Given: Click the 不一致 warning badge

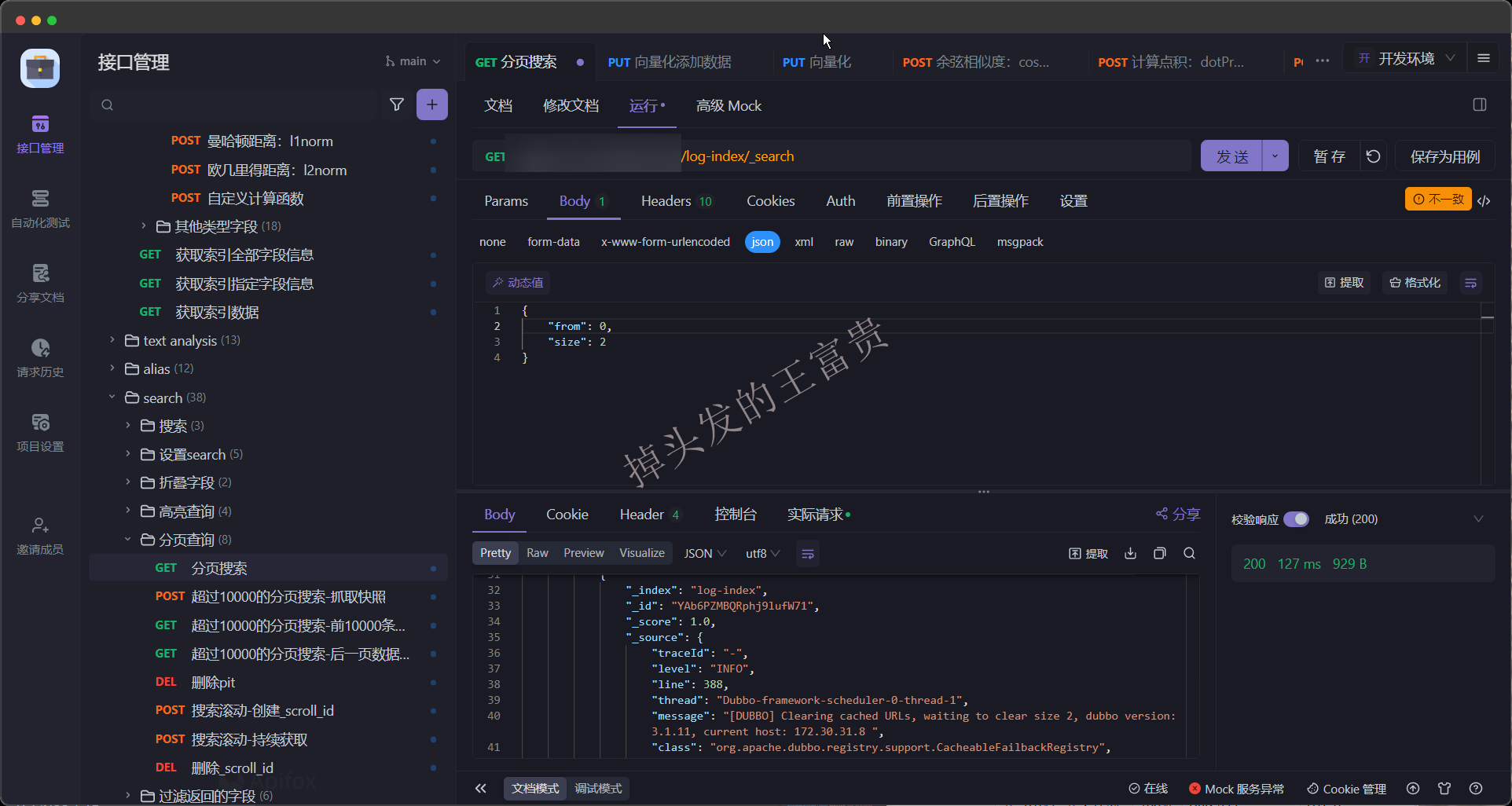Looking at the screenshot, I should coord(1438,200).
